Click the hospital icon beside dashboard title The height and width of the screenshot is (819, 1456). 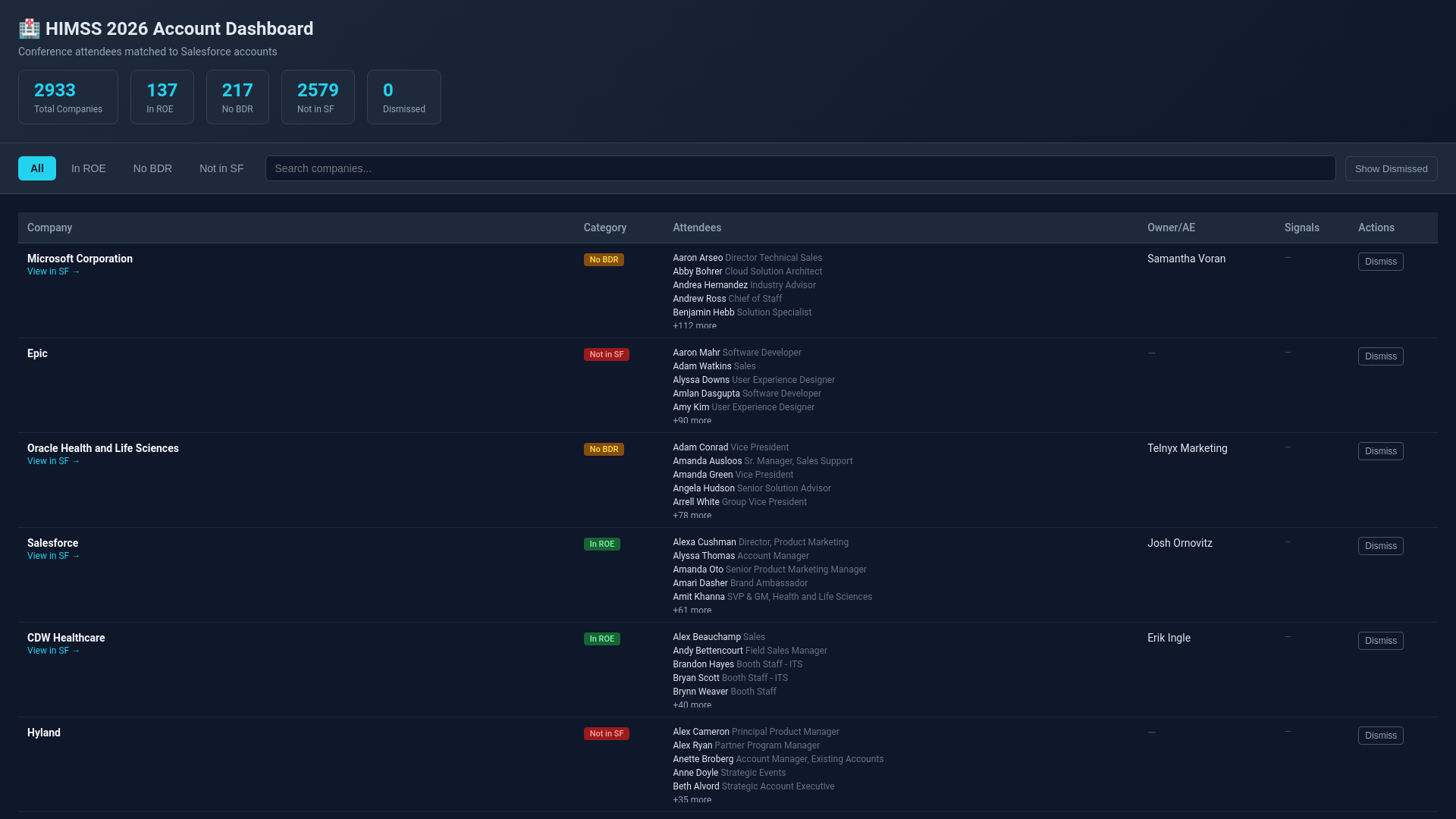[x=29, y=29]
